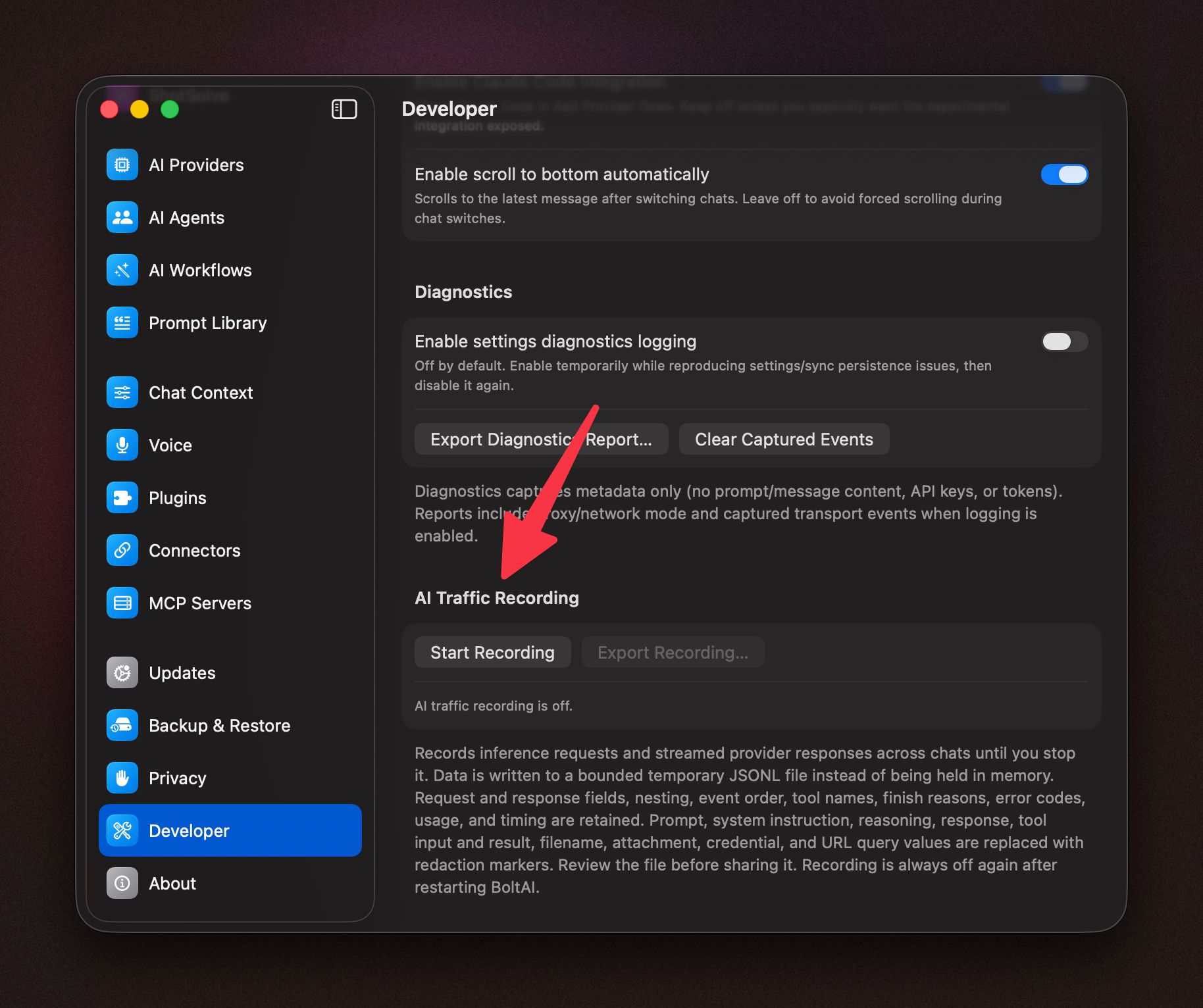1203x1008 pixels.
Task: Click the AI Traffic Recording heading
Action: [497, 598]
